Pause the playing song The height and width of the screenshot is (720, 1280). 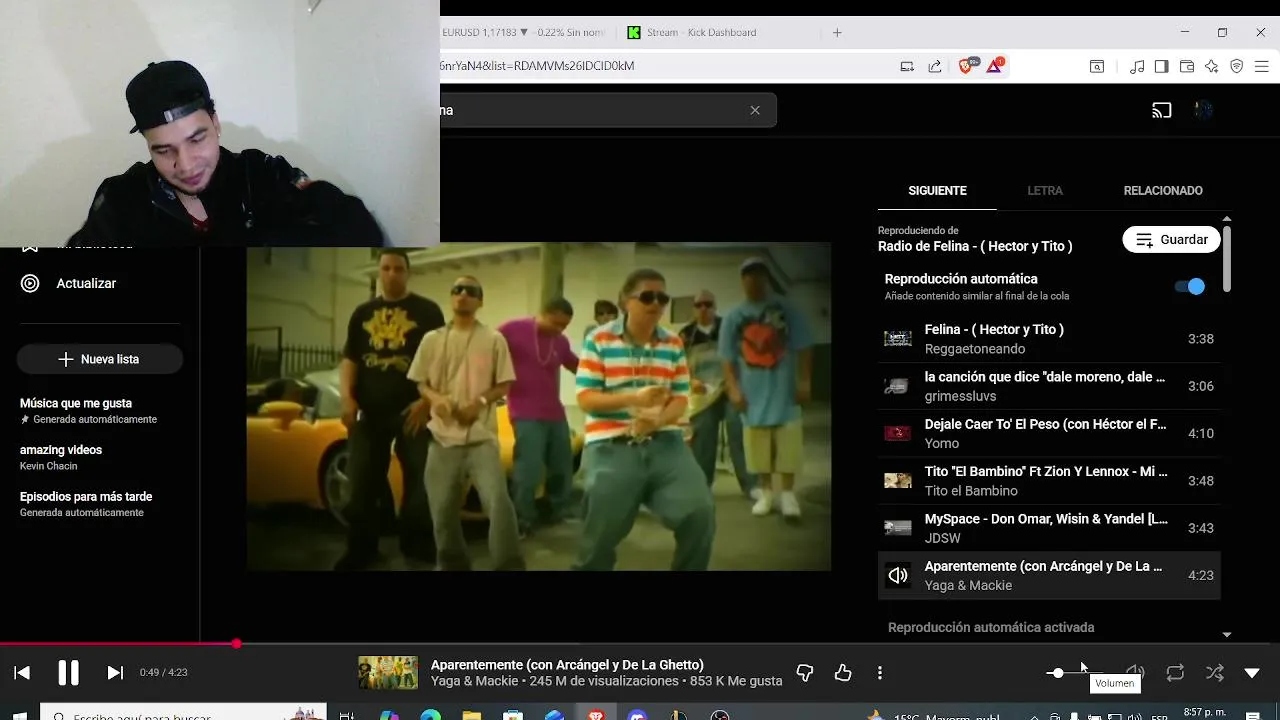68,673
